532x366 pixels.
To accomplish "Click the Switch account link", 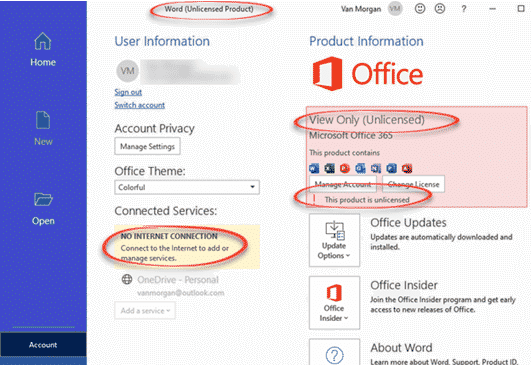I will [139, 105].
